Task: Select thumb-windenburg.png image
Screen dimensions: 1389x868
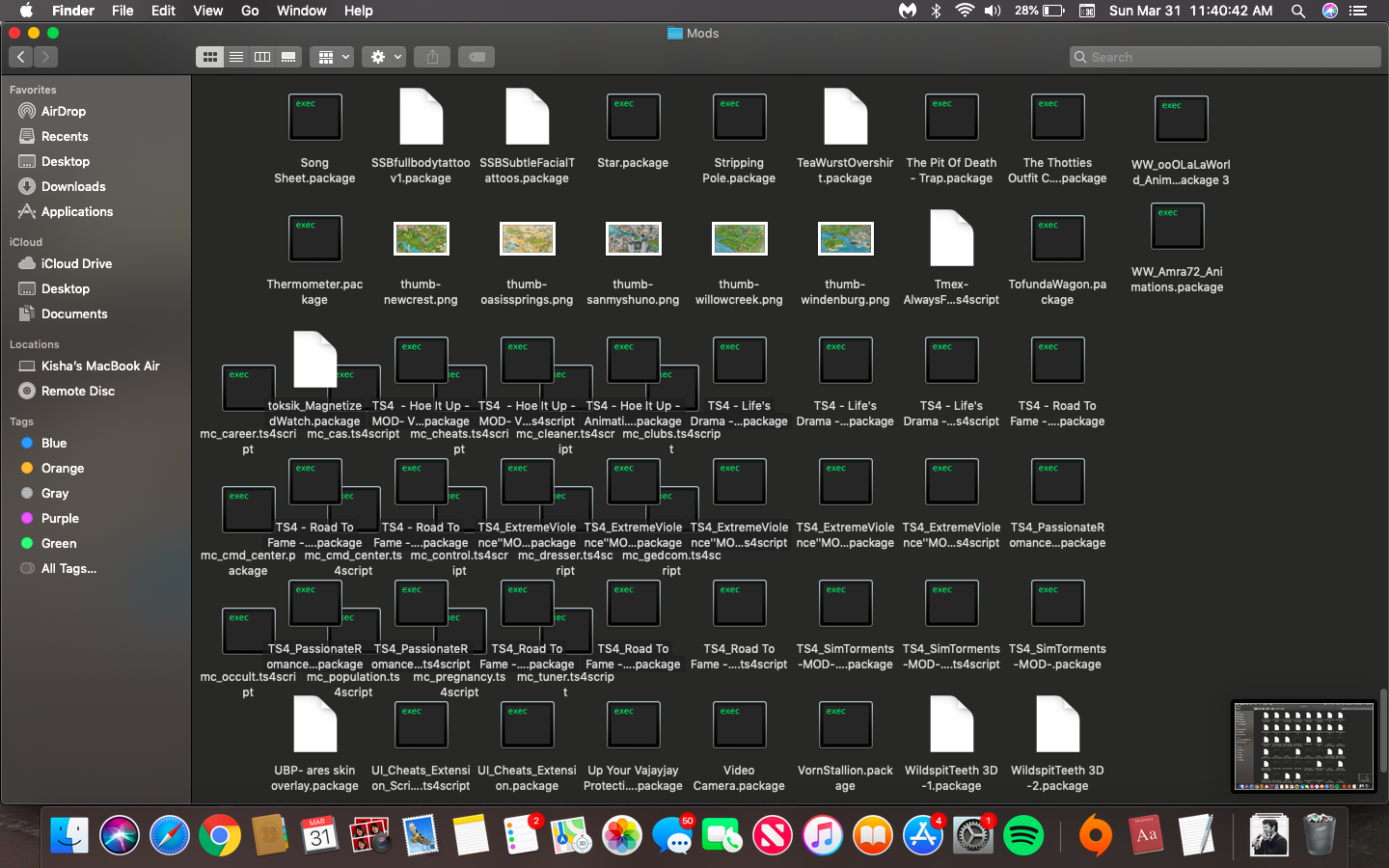Action: tap(845, 239)
